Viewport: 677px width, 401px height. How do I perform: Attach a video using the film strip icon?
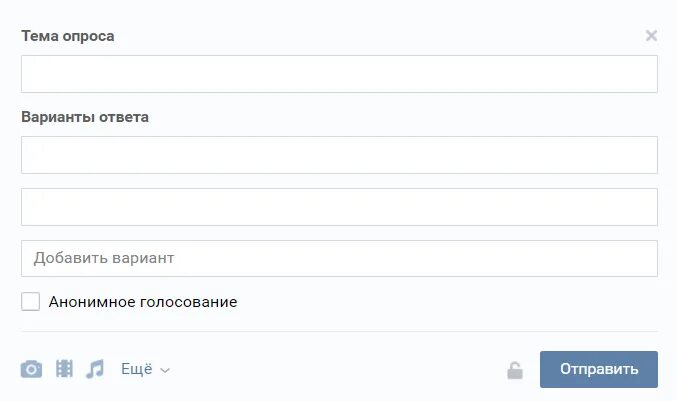click(64, 369)
